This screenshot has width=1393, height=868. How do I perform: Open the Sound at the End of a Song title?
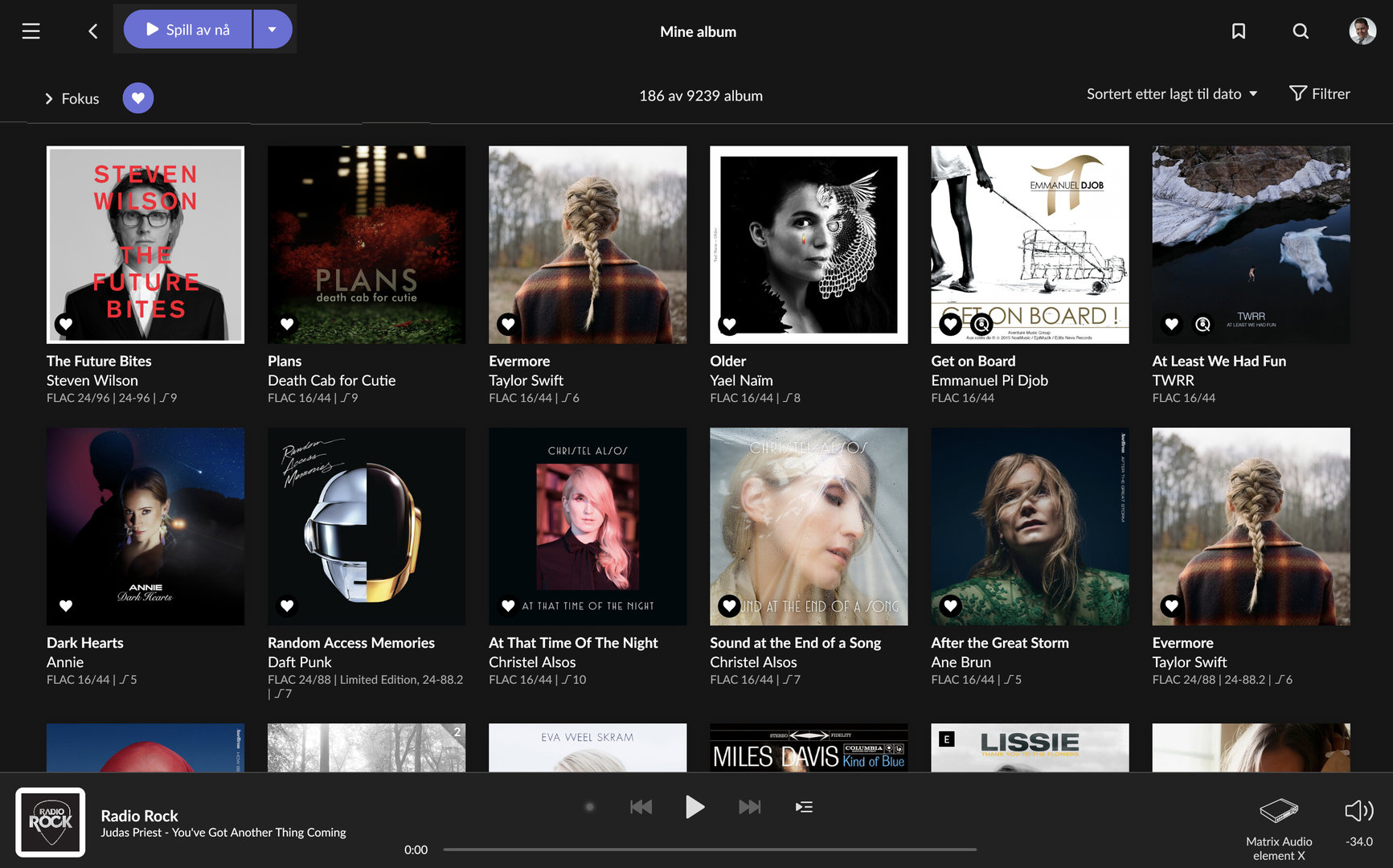coord(795,643)
